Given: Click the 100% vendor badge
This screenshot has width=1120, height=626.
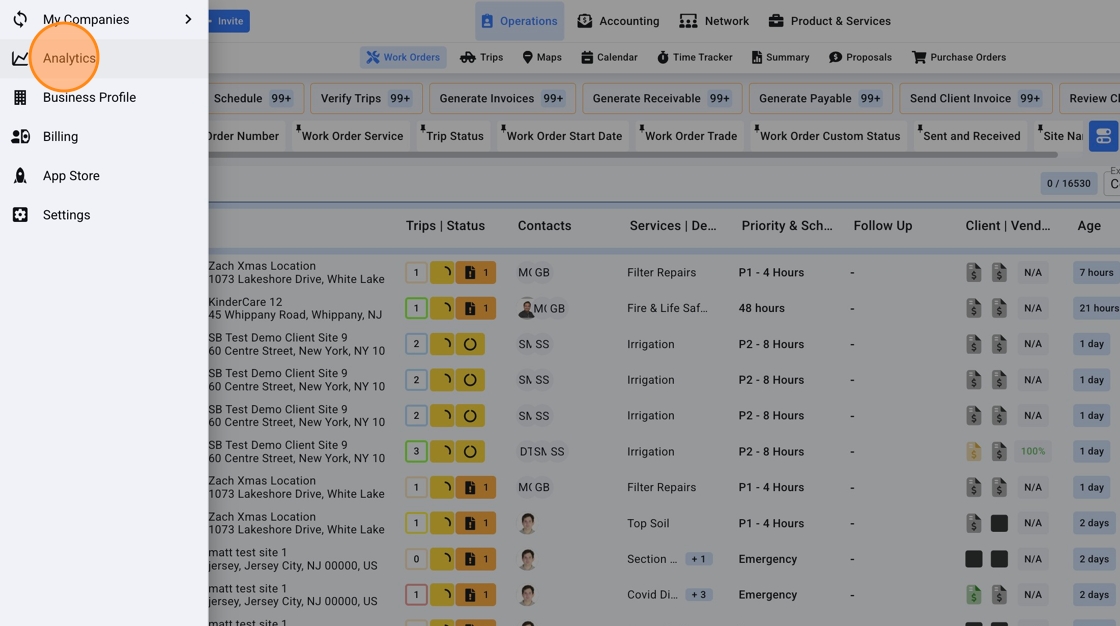Looking at the screenshot, I should click(x=1033, y=452).
